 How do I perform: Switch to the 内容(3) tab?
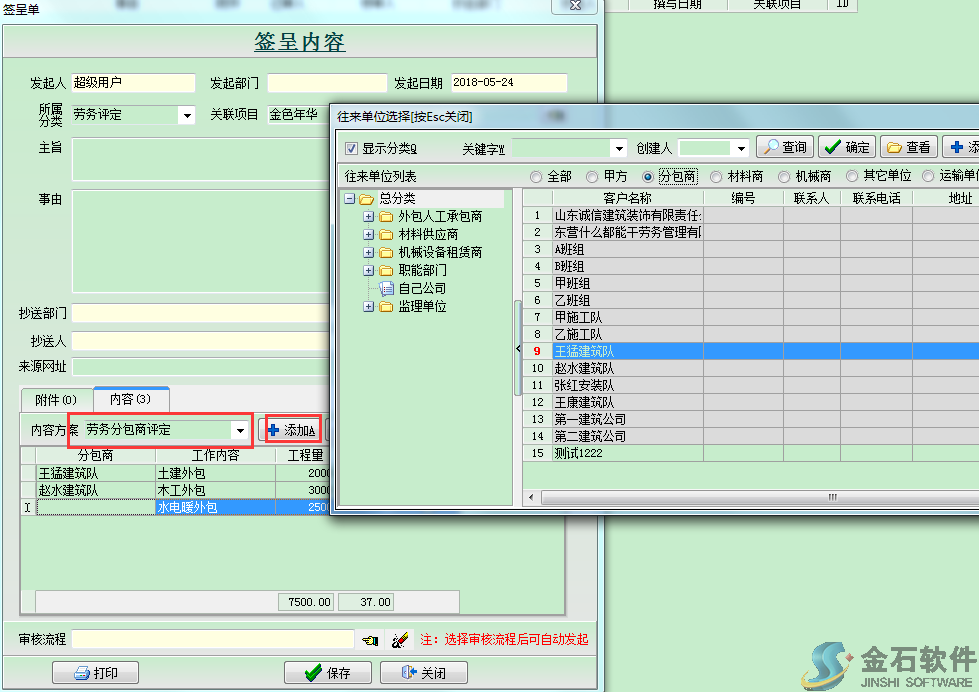coord(130,398)
